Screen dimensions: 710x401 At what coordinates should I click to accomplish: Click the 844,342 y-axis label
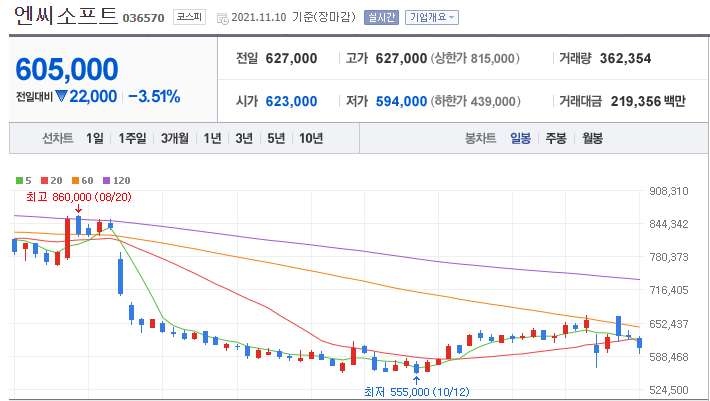coord(669,224)
